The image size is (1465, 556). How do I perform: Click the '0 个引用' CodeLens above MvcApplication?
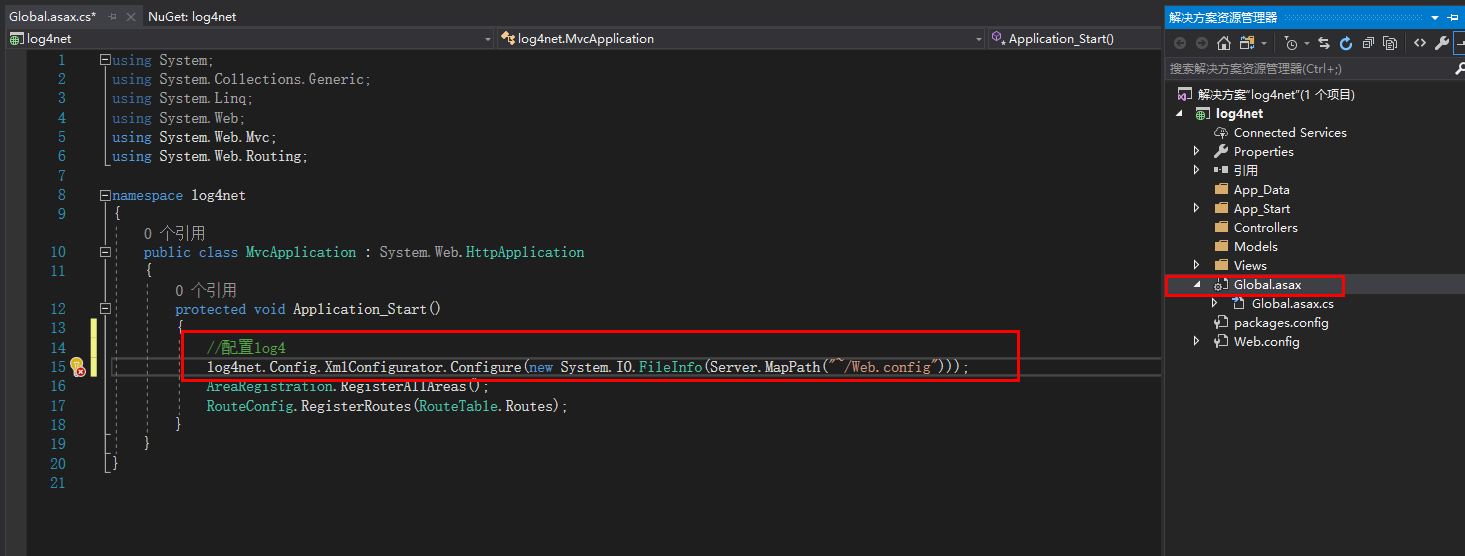pyautogui.click(x=174, y=233)
